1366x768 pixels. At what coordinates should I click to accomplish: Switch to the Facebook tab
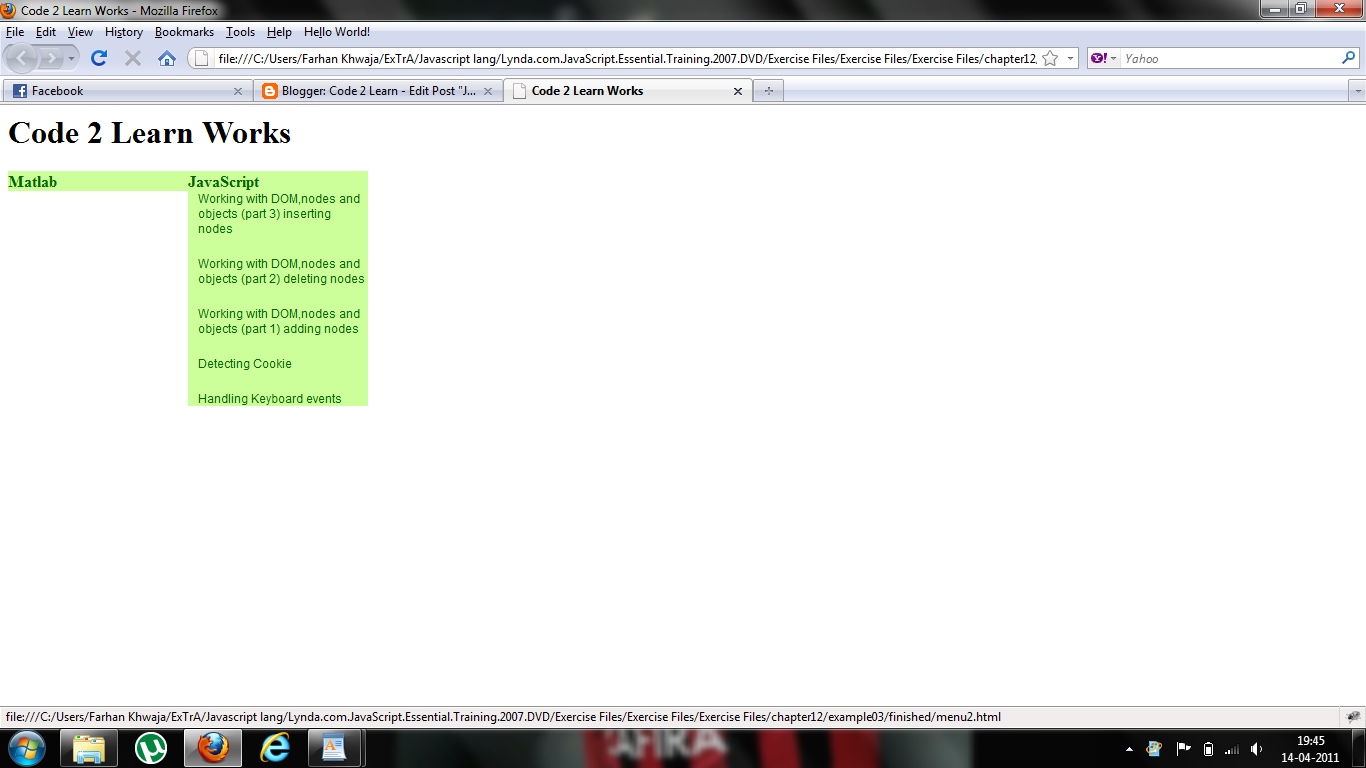click(127, 91)
